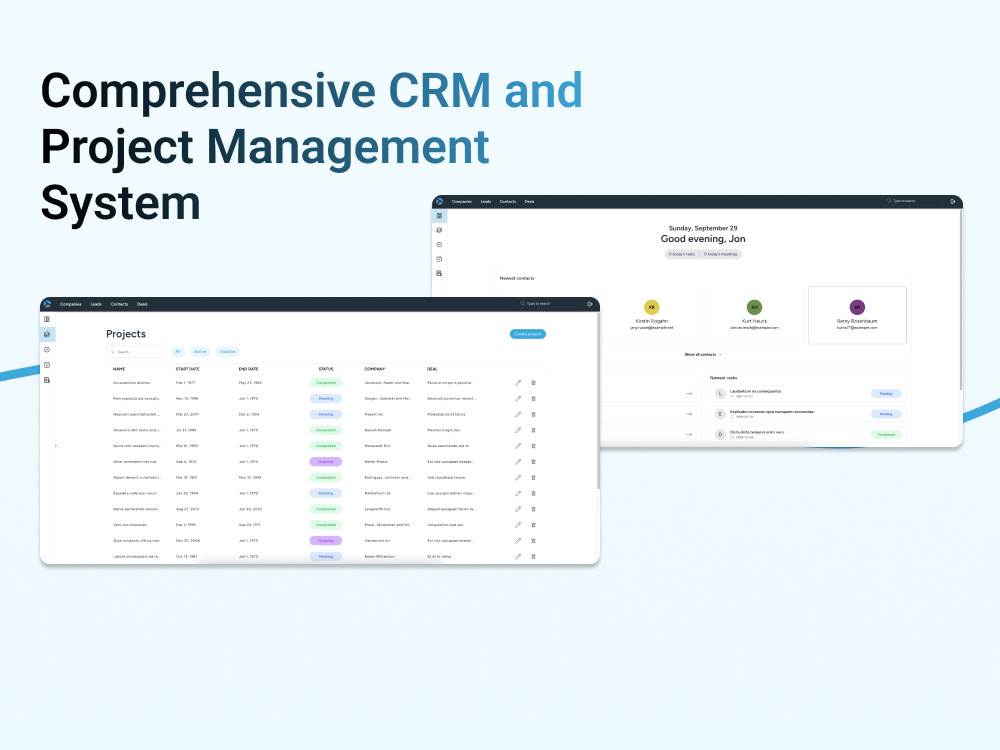
Task: Click the Ongoing badge on Heller-Moore row
Action: (326, 462)
